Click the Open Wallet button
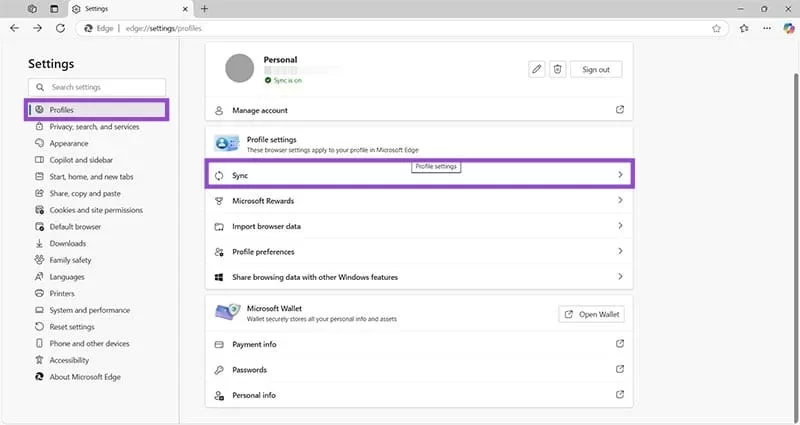Image resolution: width=800 pixels, height=425 pixels. tap(591, 314)
